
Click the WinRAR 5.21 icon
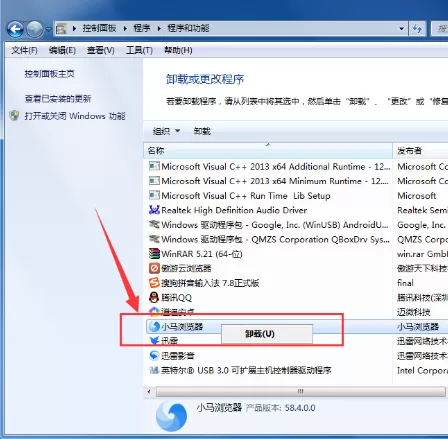coord(154,254)
